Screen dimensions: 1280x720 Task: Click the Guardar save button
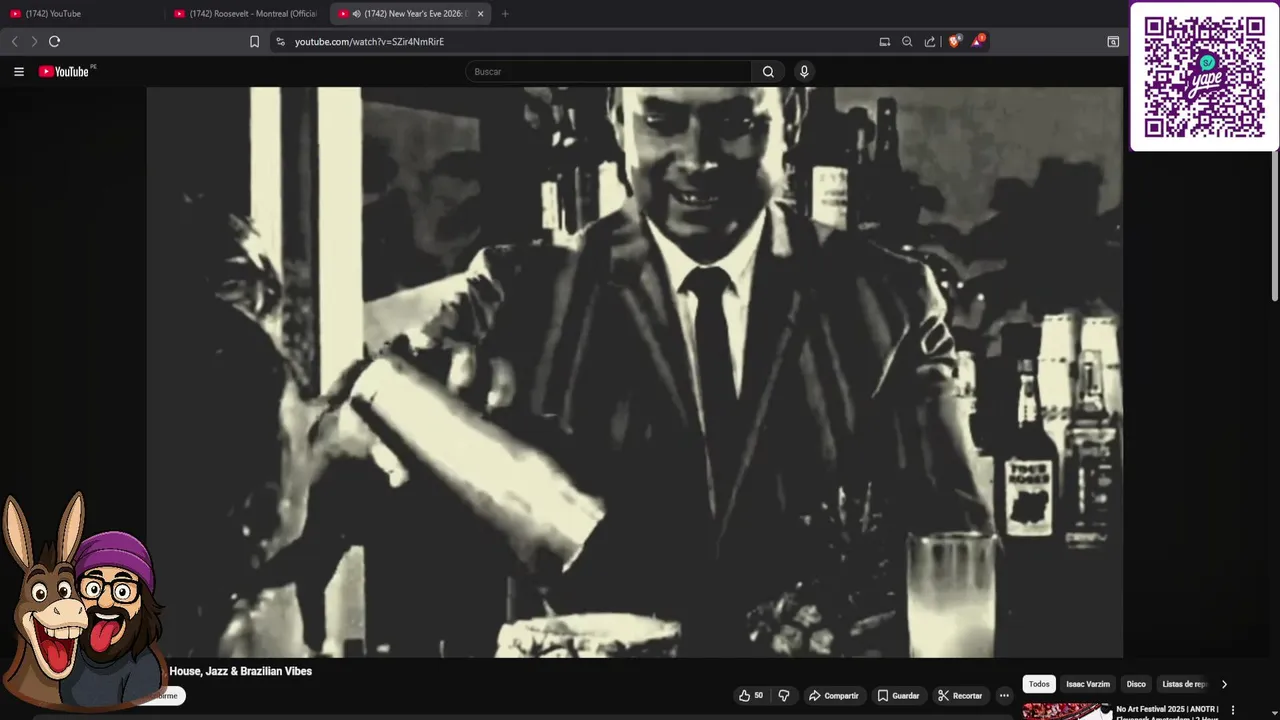click(x=898, y=696)
